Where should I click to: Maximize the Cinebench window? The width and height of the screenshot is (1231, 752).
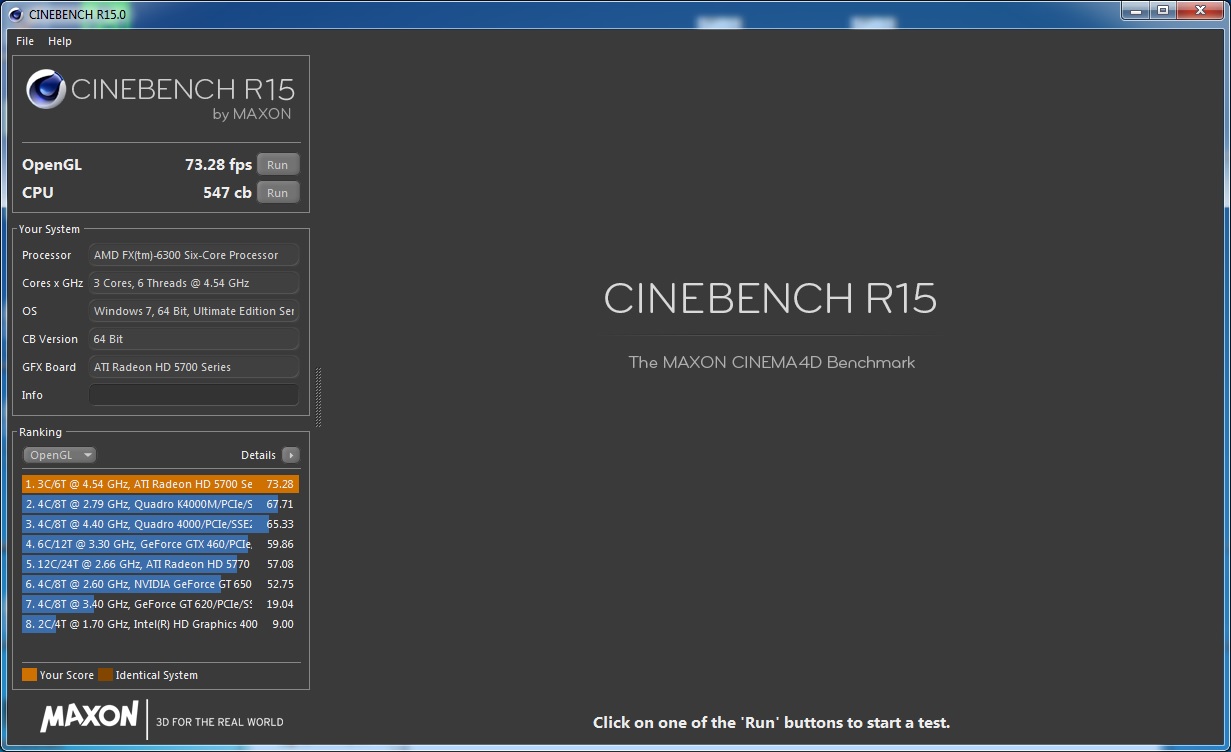[x=1163, y=10]
